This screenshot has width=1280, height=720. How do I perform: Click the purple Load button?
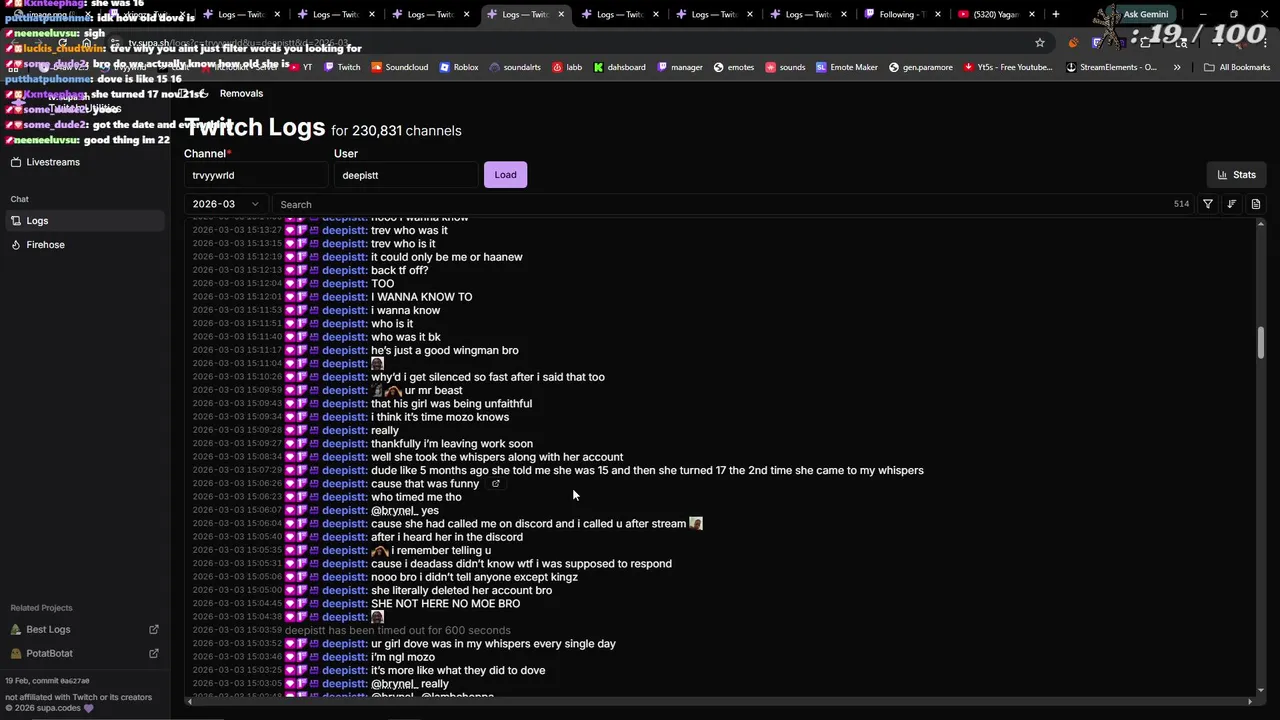pos(505,175)
